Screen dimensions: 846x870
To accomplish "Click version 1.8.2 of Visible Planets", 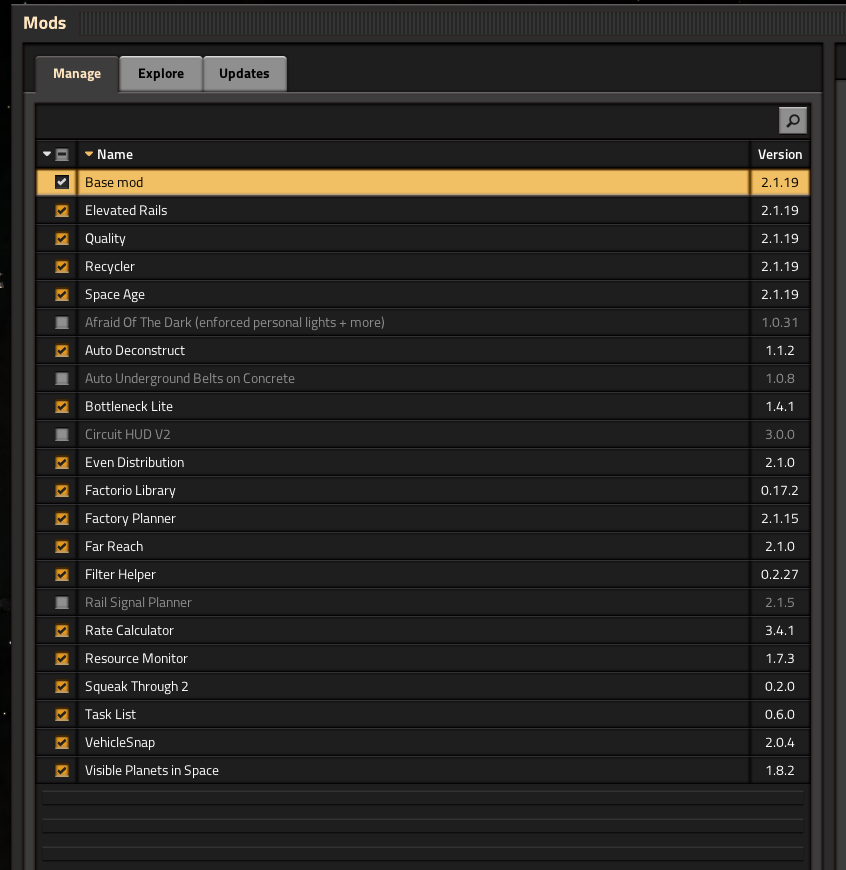I will [x=779, y=770].
